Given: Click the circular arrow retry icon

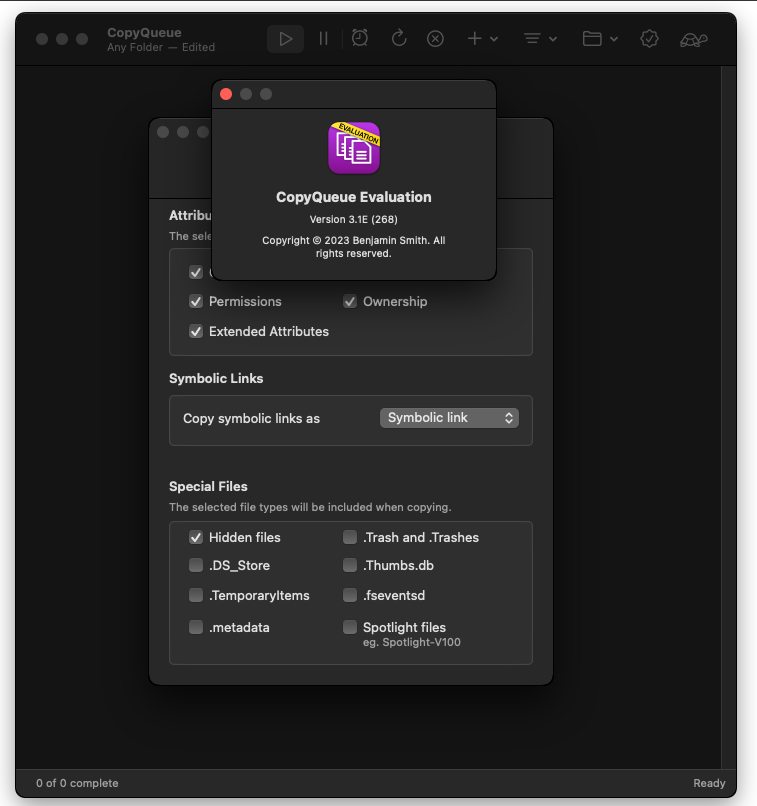Looking at the screenshot, I should pyautogui.click(x=398, y=39).
